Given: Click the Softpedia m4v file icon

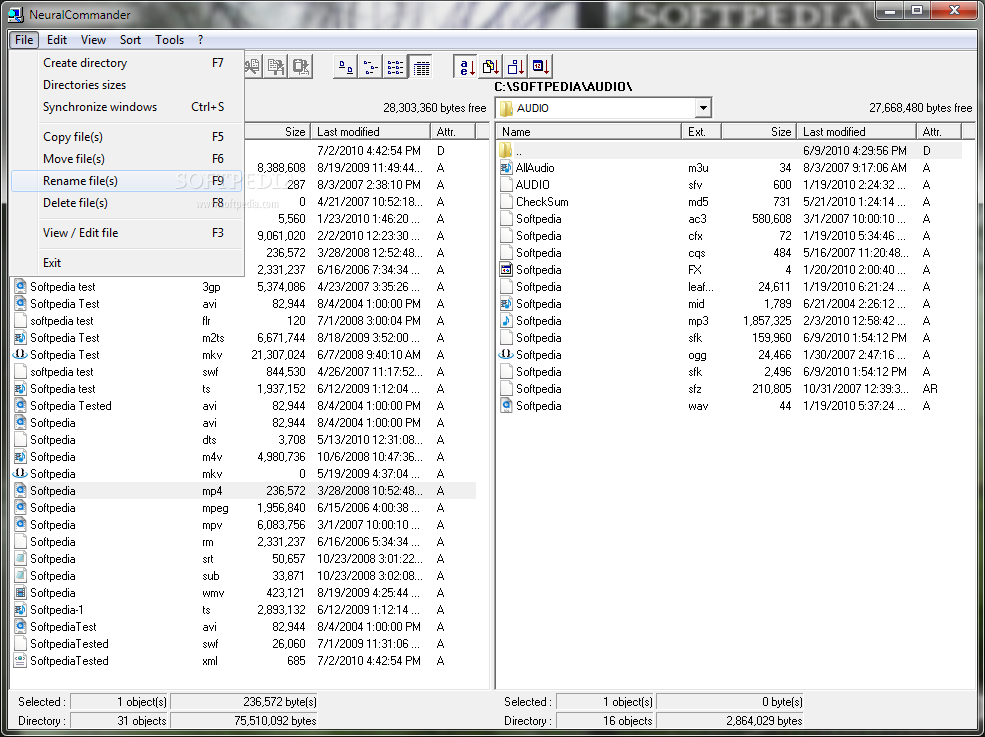Looking at the screenshot, I should coord(20,457).
